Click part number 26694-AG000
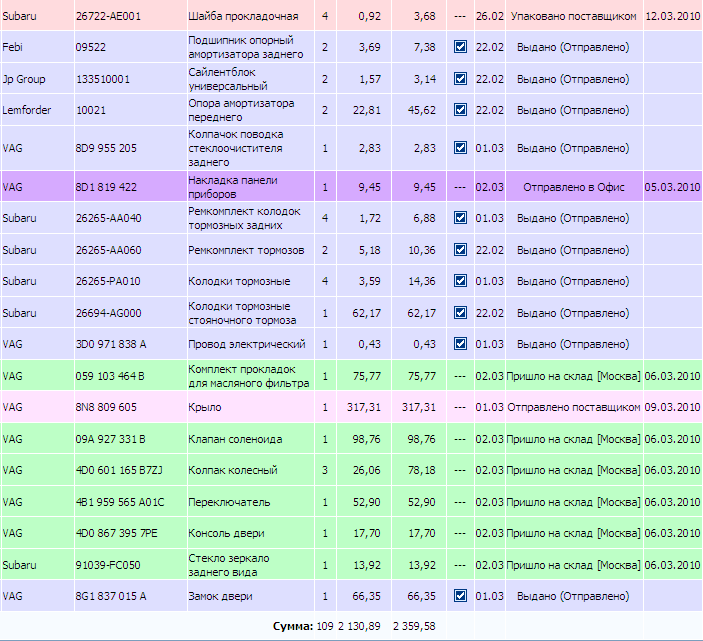The height and width of the screenshot is (641, 703). [108, 313]
